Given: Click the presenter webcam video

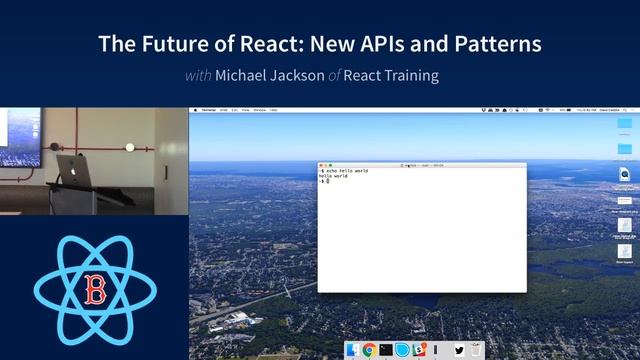Looking at the screenshot, I should tap(94, 161).
